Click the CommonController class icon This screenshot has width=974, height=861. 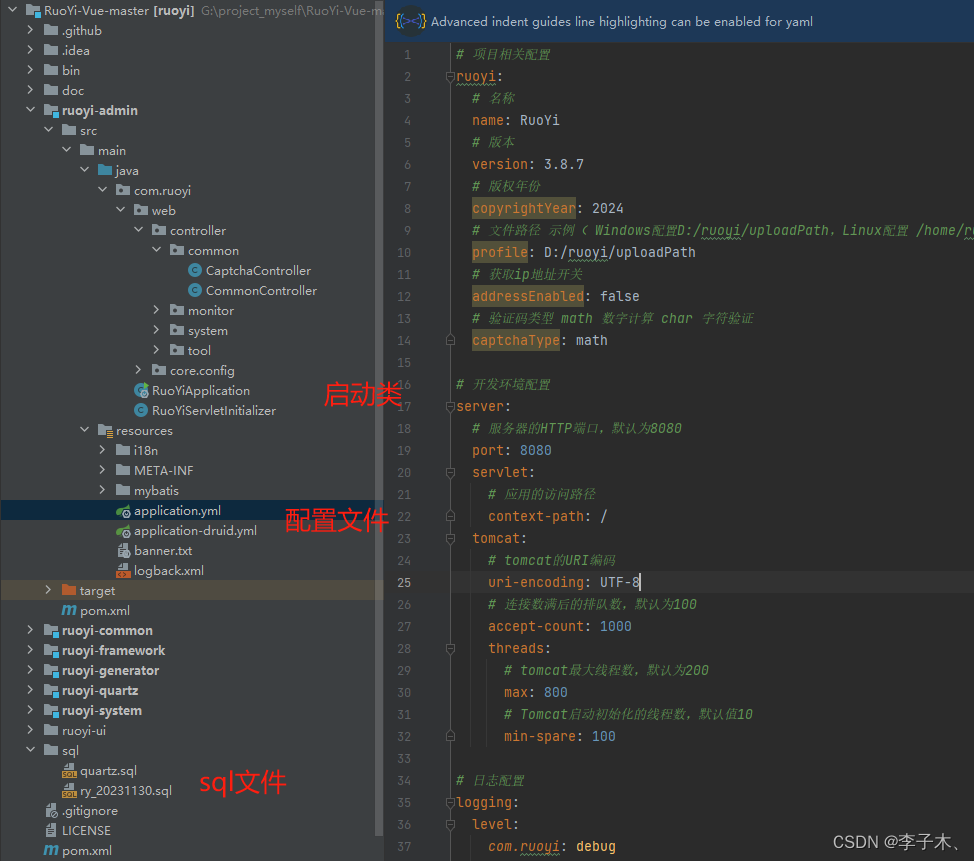click(x=194, y=290)
